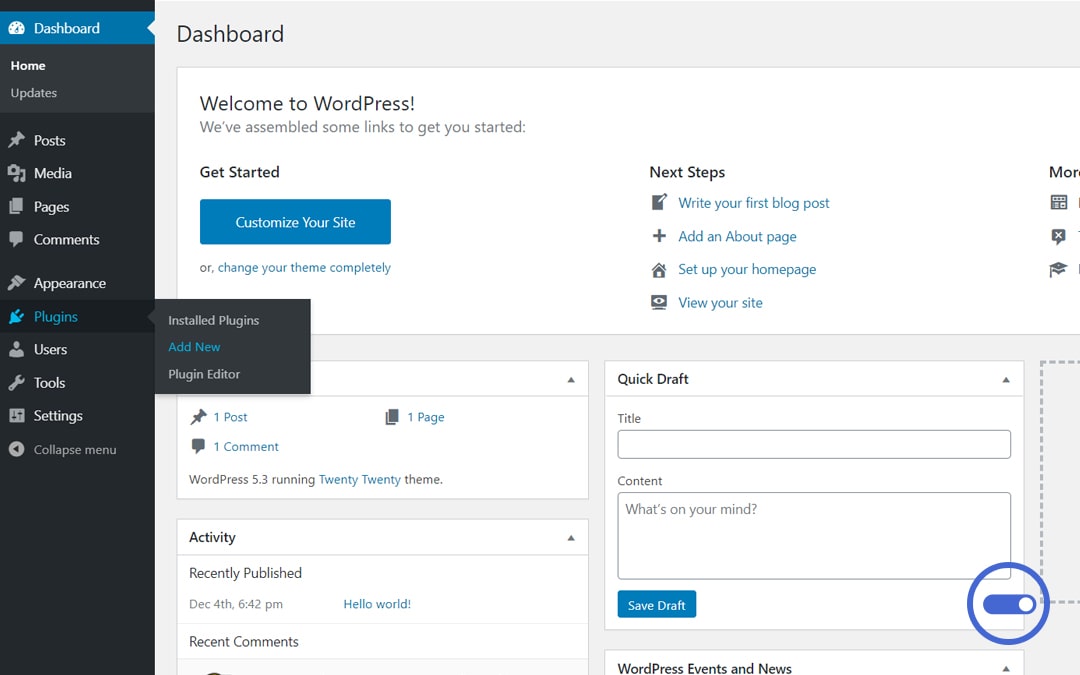Click the pages icon next to 1 Page
The width and height of the screenshot is (1080, 675).
click(x=392, y=417)
